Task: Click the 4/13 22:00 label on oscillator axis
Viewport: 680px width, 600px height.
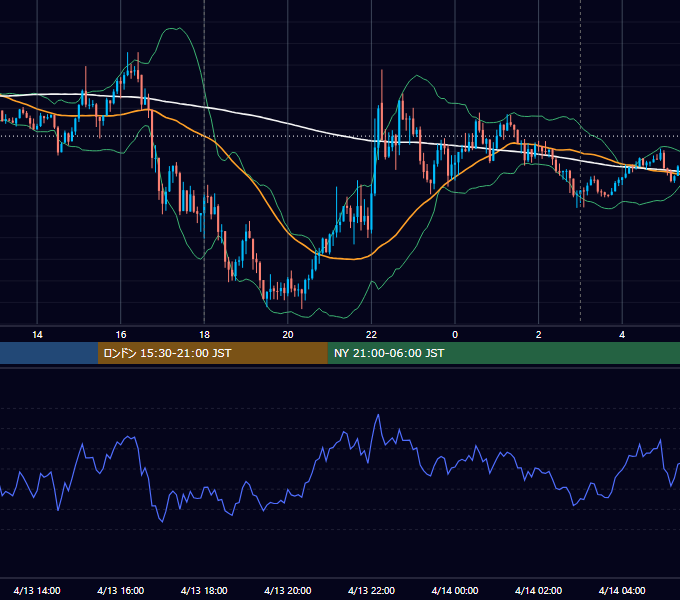Action: pos(371,590)
